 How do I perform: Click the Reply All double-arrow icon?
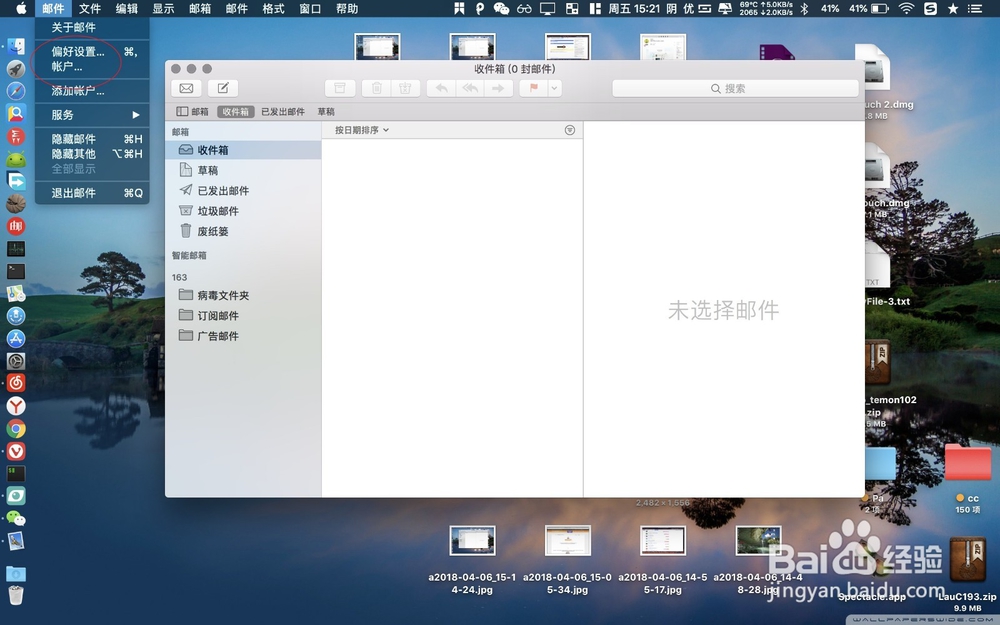pos(470,88)
